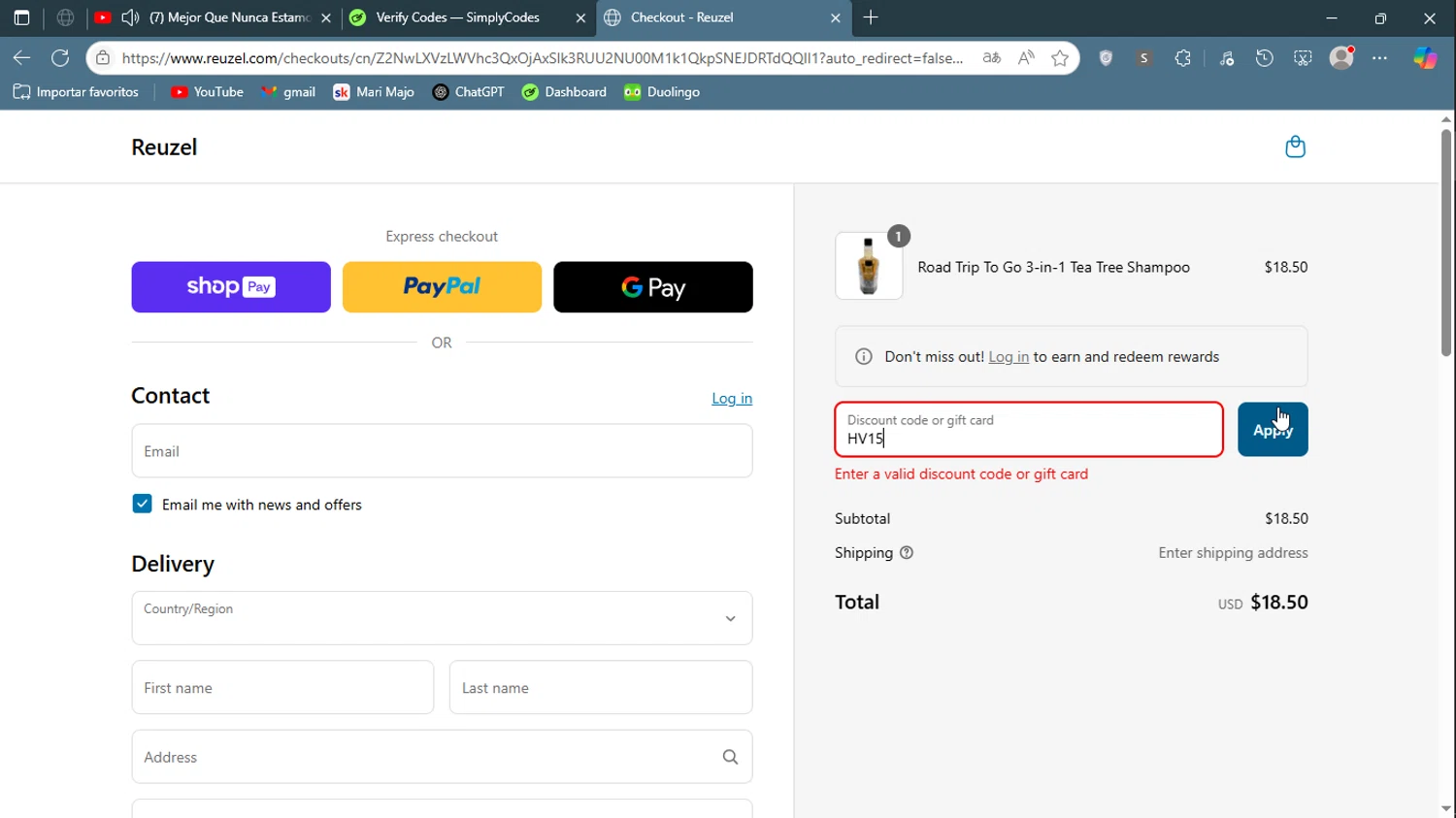Click the Log in link beside Contact

732,399
